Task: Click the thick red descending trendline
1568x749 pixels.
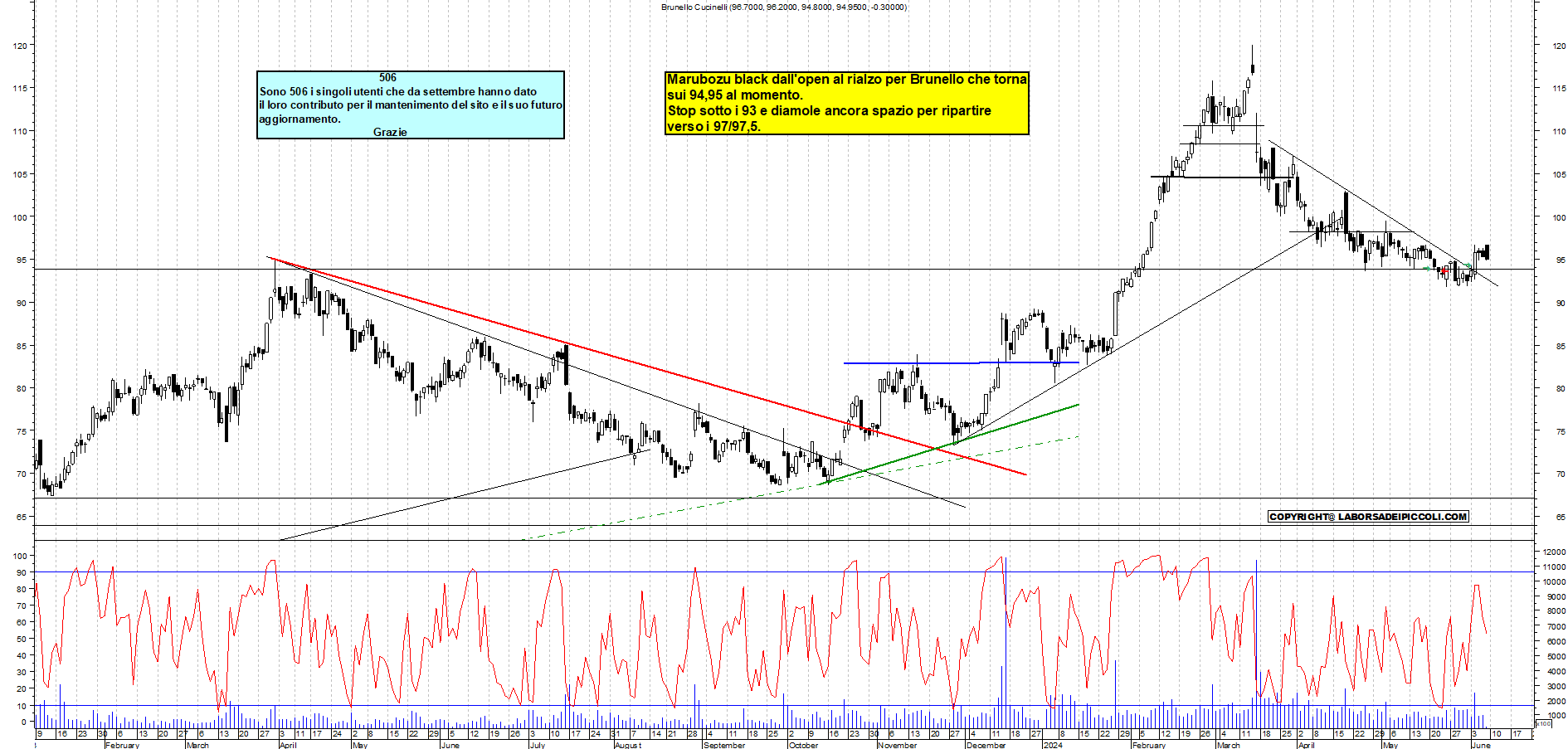Action: pos(647,367)
